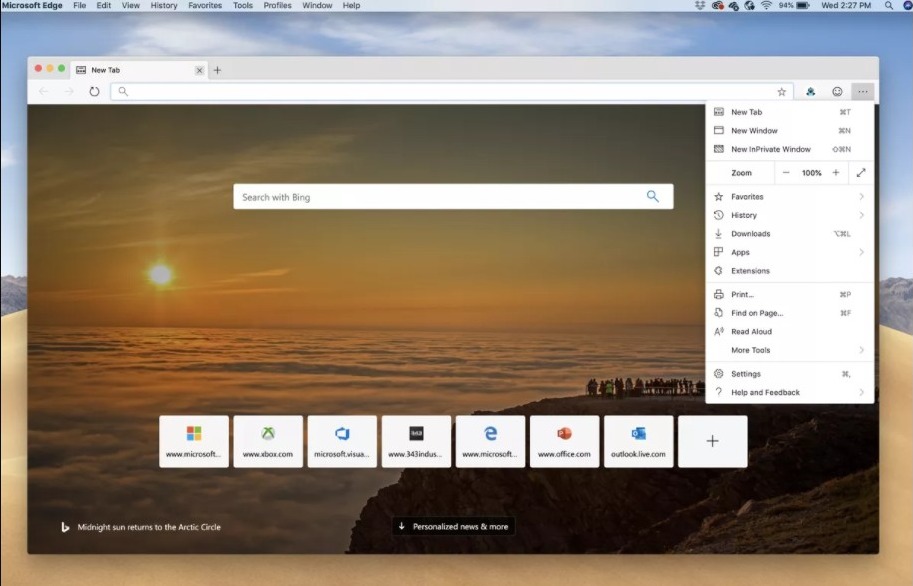Click the favorites star in address bar
Screen dimensions: 913x586
tap(782, 91)
